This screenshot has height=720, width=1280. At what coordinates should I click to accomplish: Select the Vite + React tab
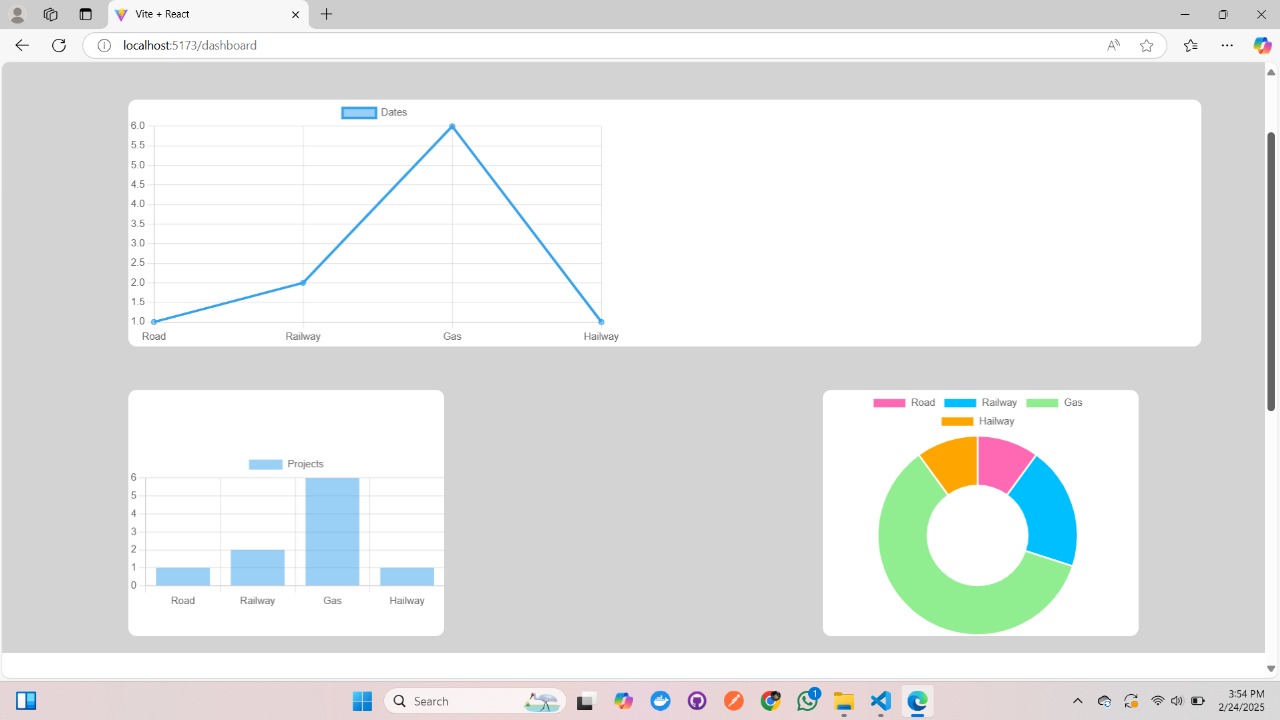pyautogui.click(x=208, y=14)
